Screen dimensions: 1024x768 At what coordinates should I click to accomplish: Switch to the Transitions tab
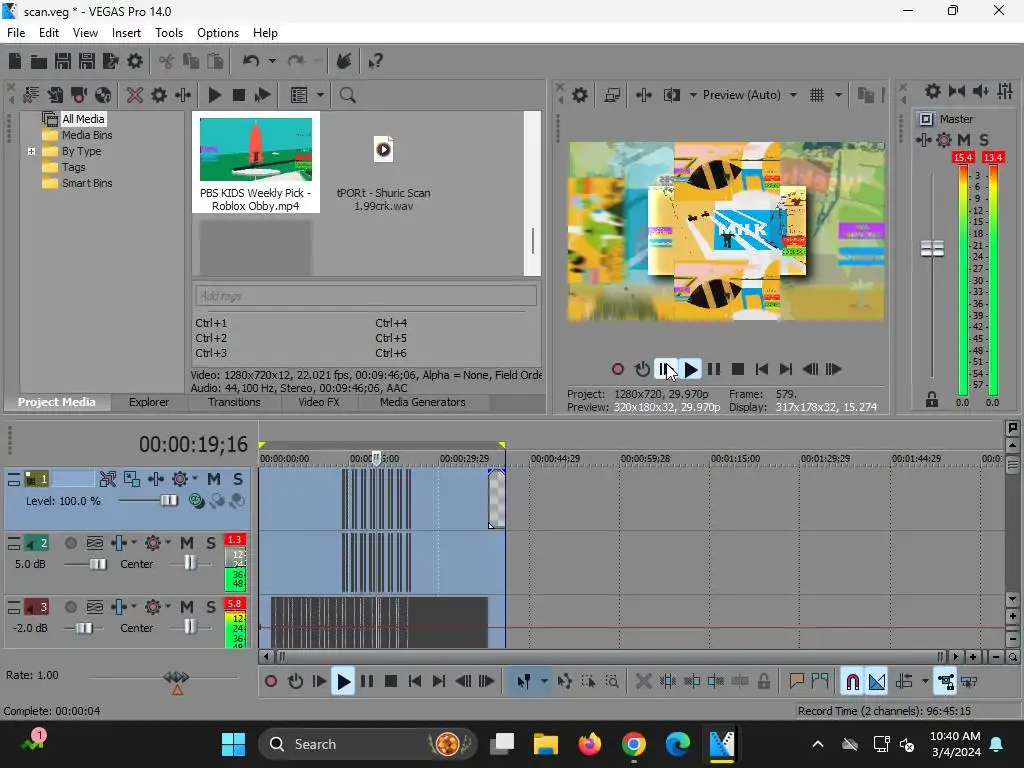(x=234, y=402)
